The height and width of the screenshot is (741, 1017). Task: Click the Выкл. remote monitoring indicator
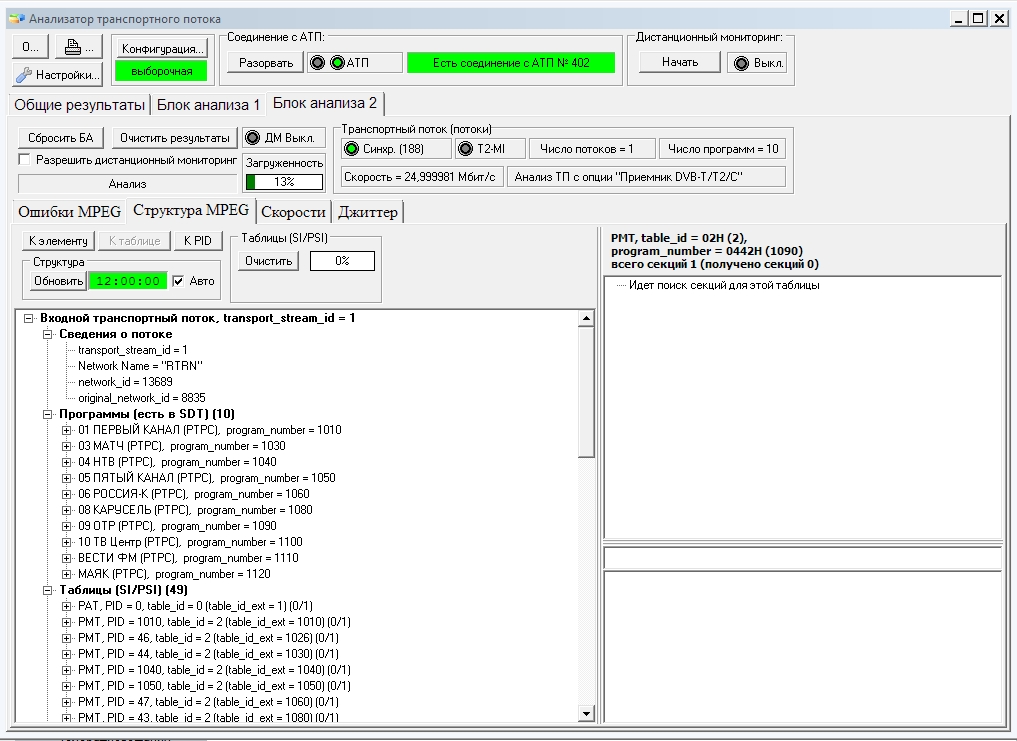742,63
